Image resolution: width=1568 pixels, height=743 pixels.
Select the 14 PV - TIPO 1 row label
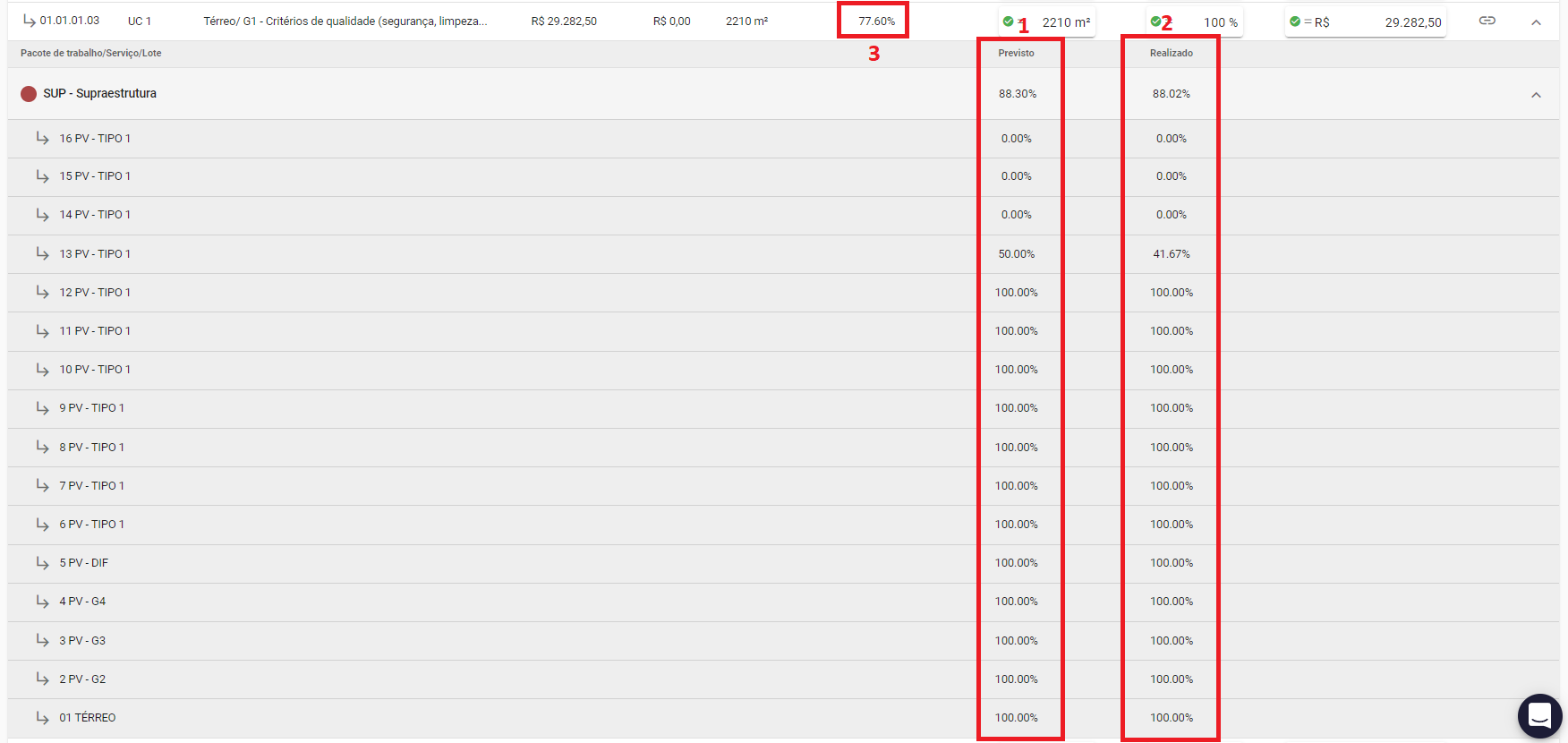(x=95, y=214)
